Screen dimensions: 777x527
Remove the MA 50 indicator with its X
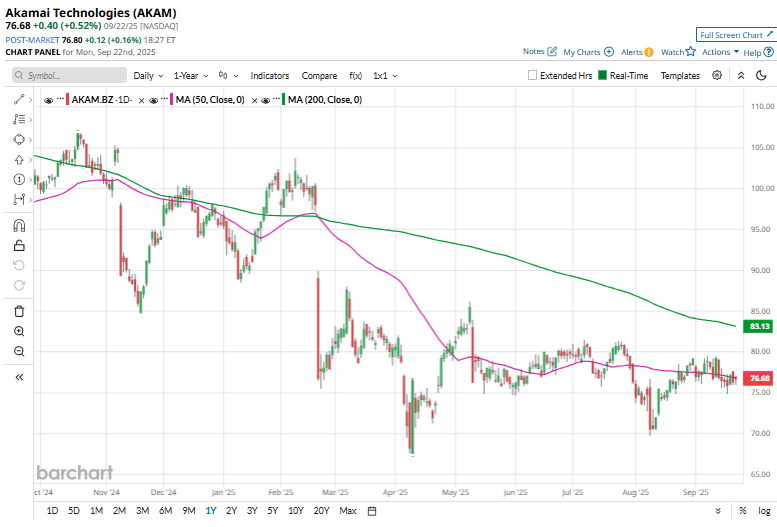[254, 101]
